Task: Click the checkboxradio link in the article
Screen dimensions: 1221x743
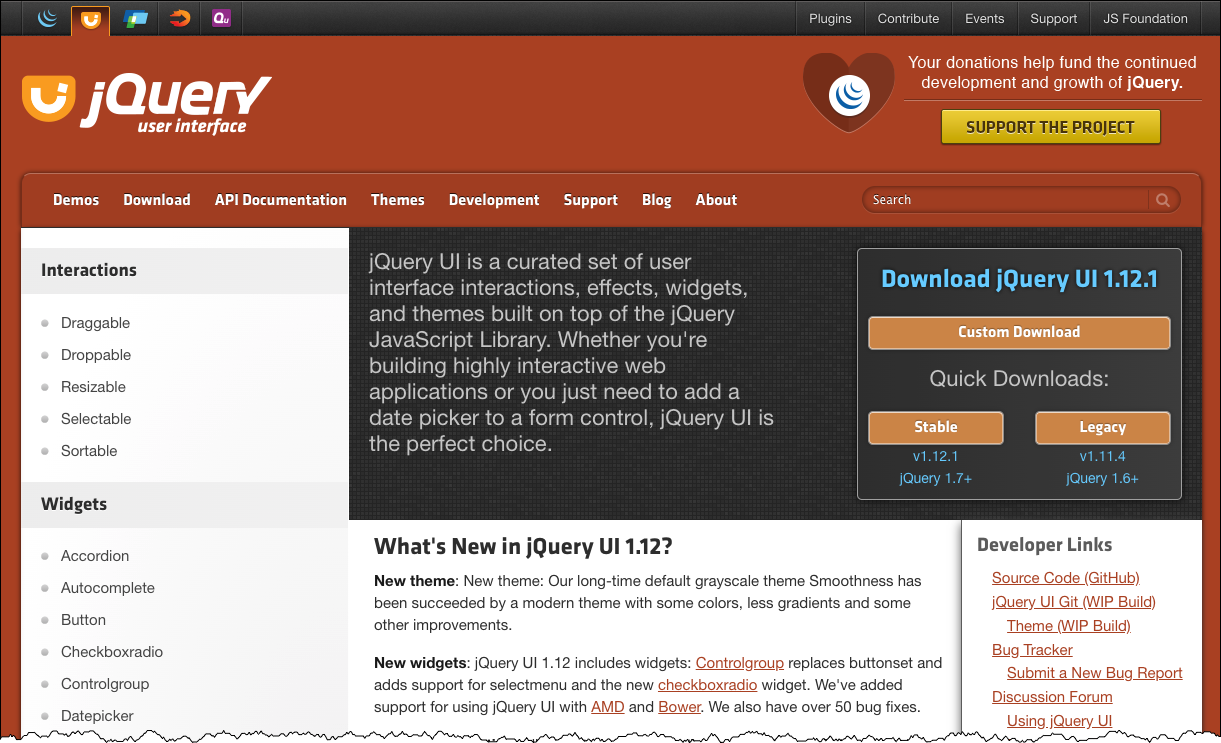Action: 708,685
